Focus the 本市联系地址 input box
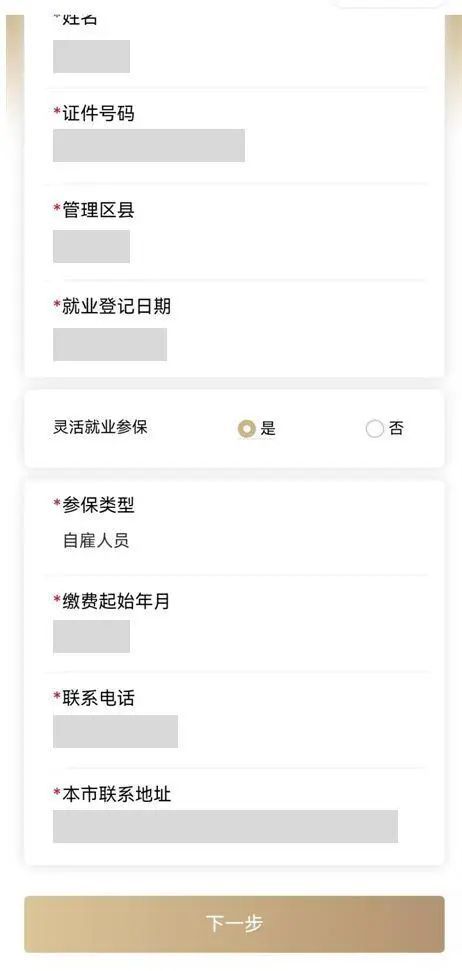 (x=225, y=826)
